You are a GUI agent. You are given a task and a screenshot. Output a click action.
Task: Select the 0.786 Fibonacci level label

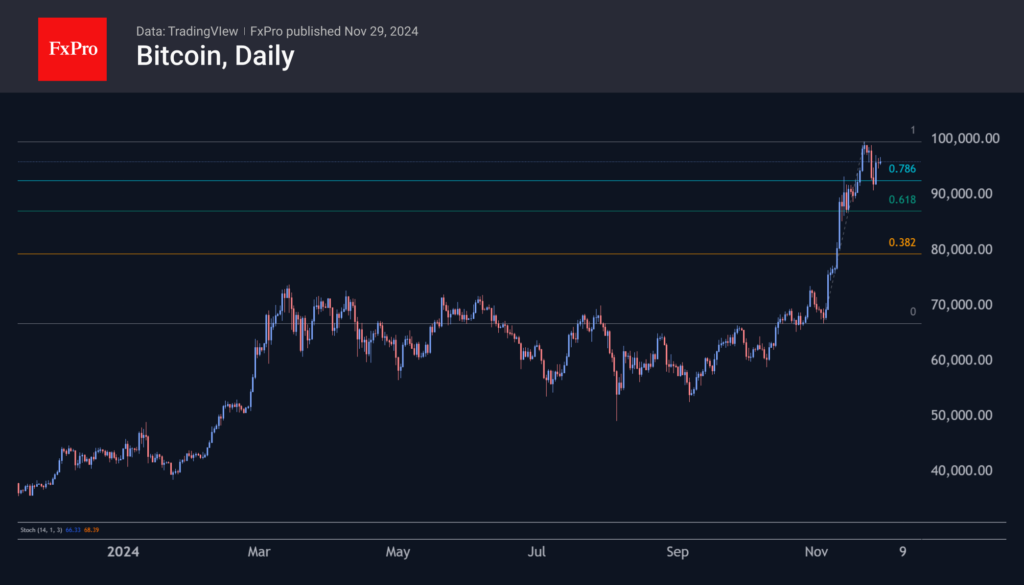pos(901,169)
